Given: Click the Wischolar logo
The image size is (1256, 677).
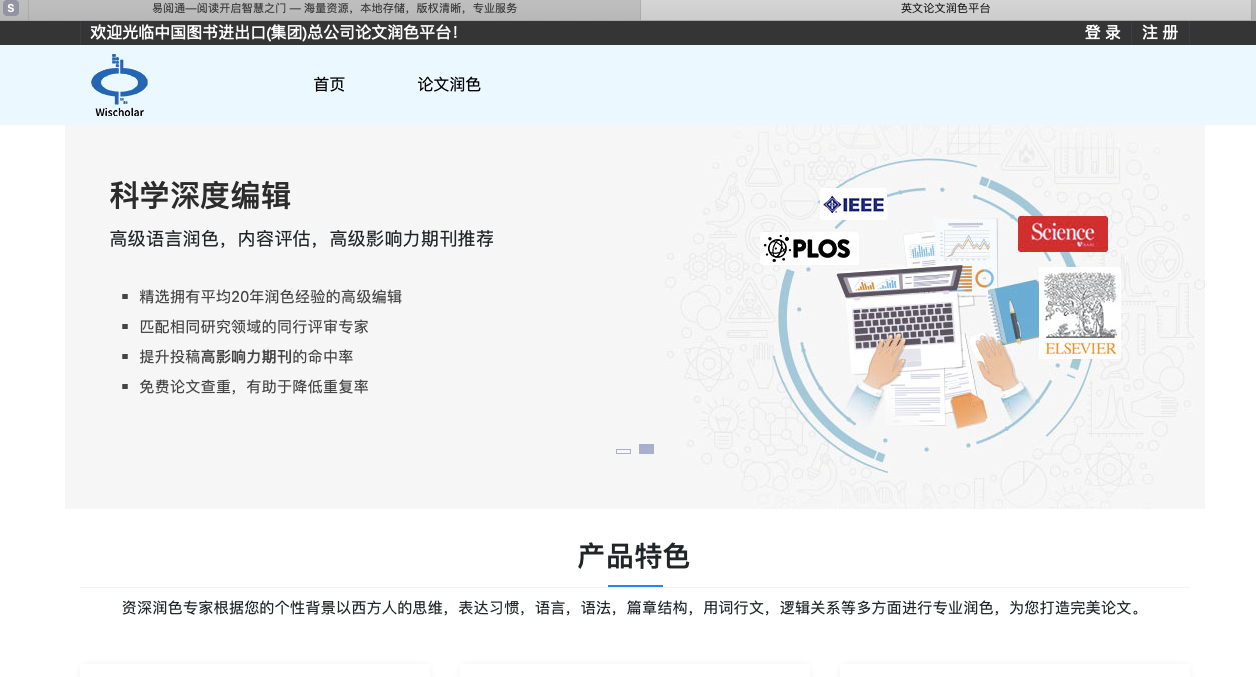Looking at the screenshot, I should coord(119,85).
